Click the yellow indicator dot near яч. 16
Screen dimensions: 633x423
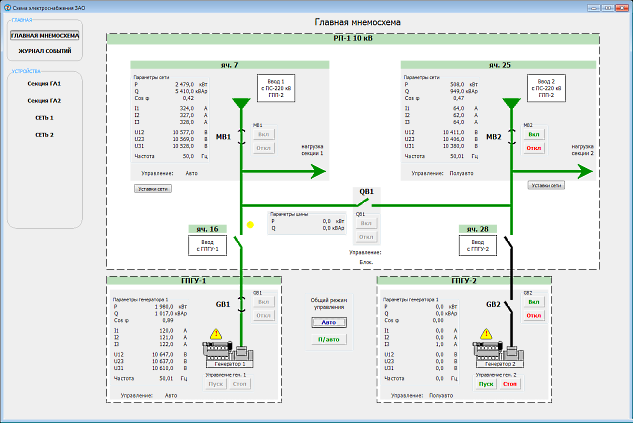click(x=250, y=225)
